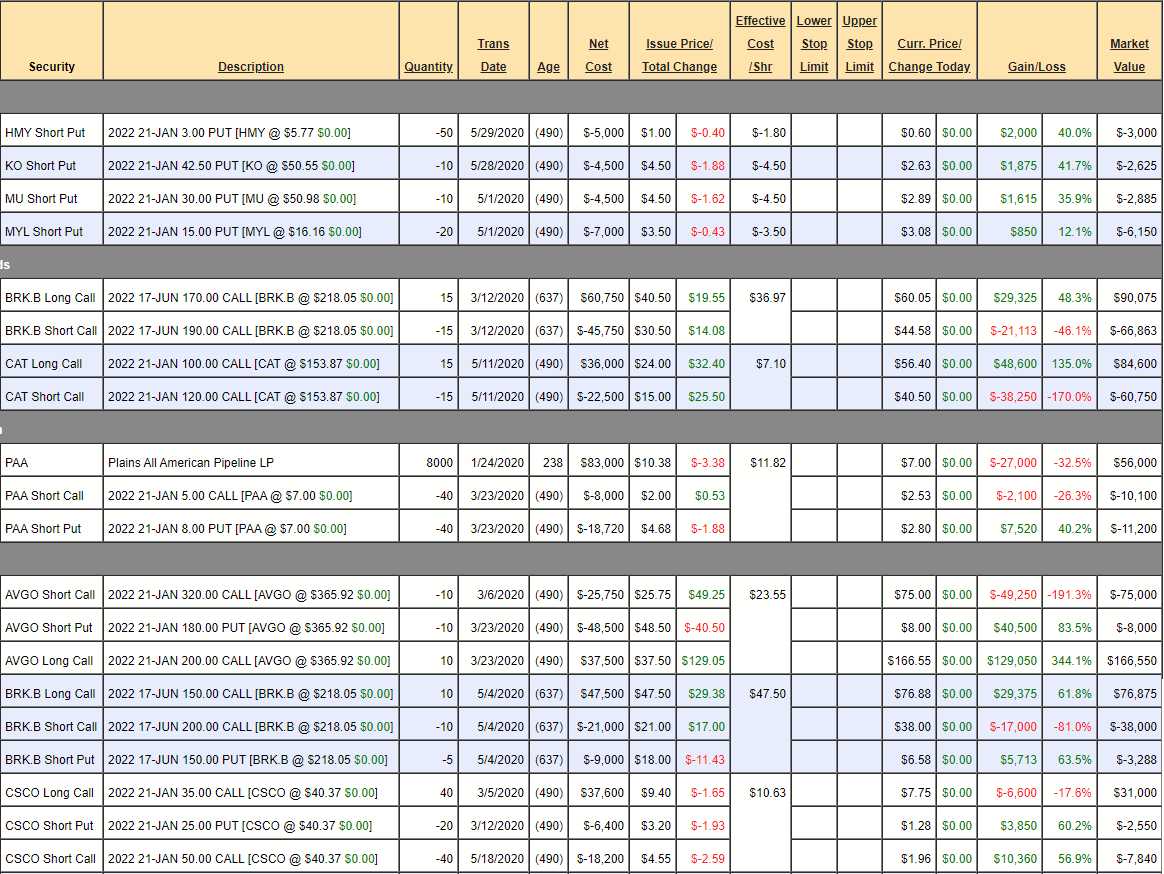Click the Lower Stop Limit header
The image size is (1164, 874).
pos(814,44)
